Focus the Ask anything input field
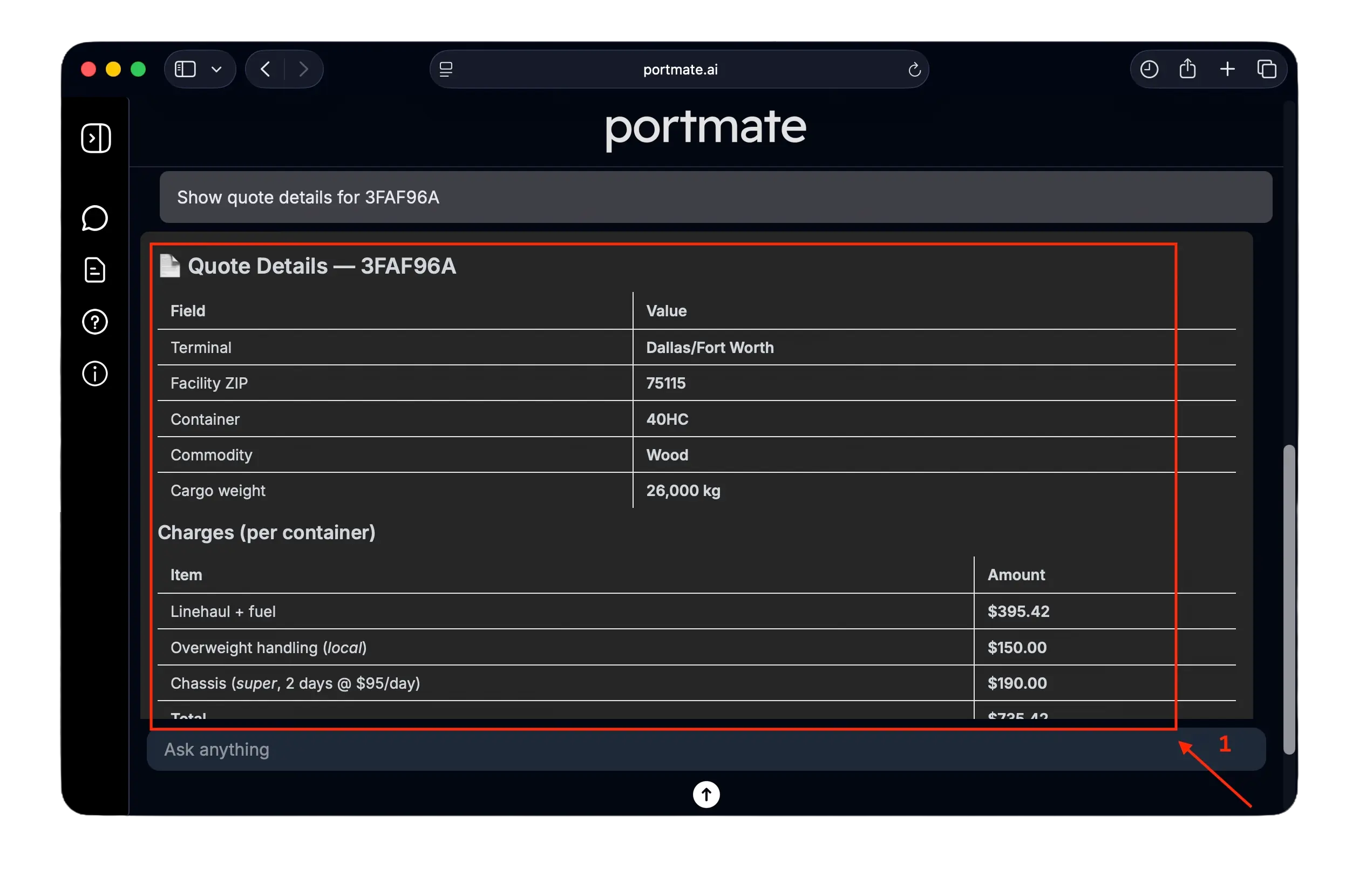This screenshot has width=1359, height=896. (706, 749)
